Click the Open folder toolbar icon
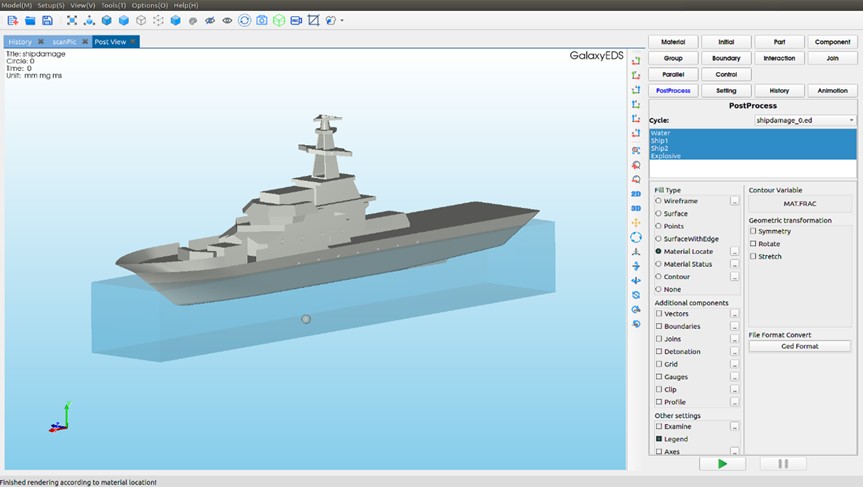 tap(30, 20)
